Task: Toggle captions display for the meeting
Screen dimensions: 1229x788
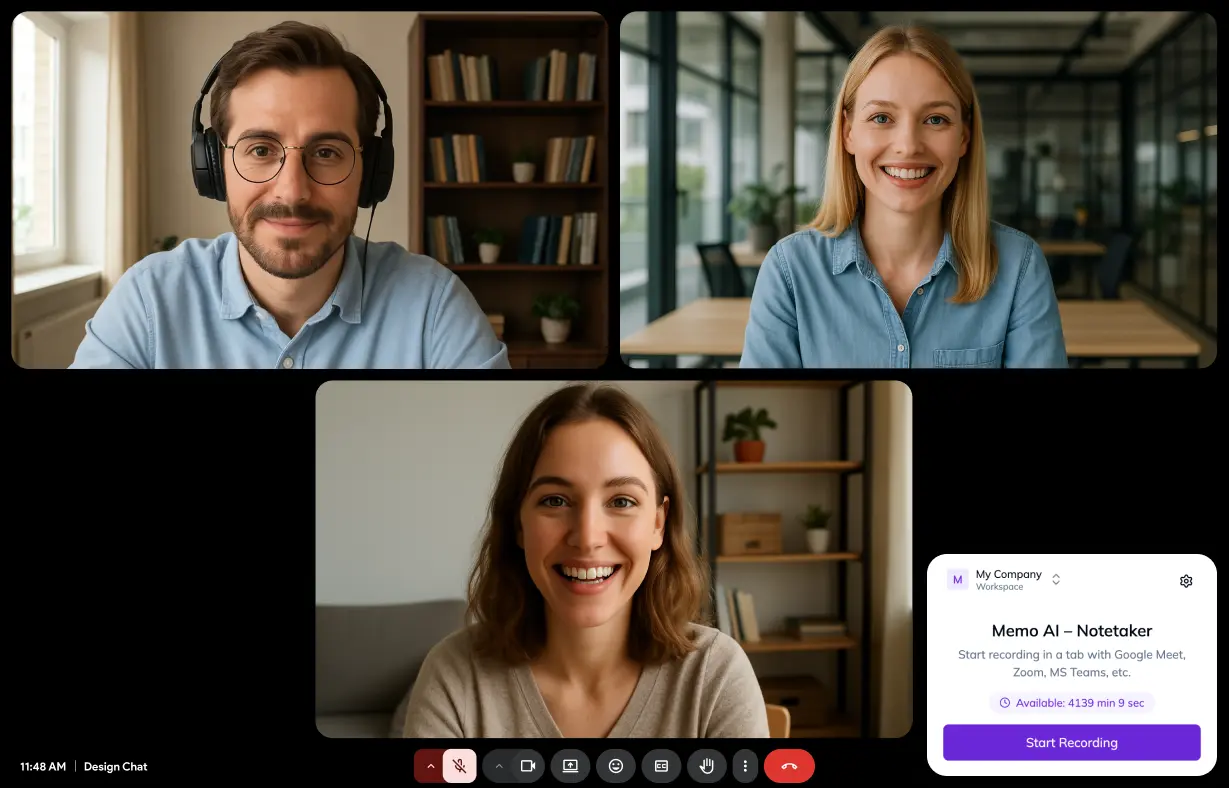Action: [661, 765]
